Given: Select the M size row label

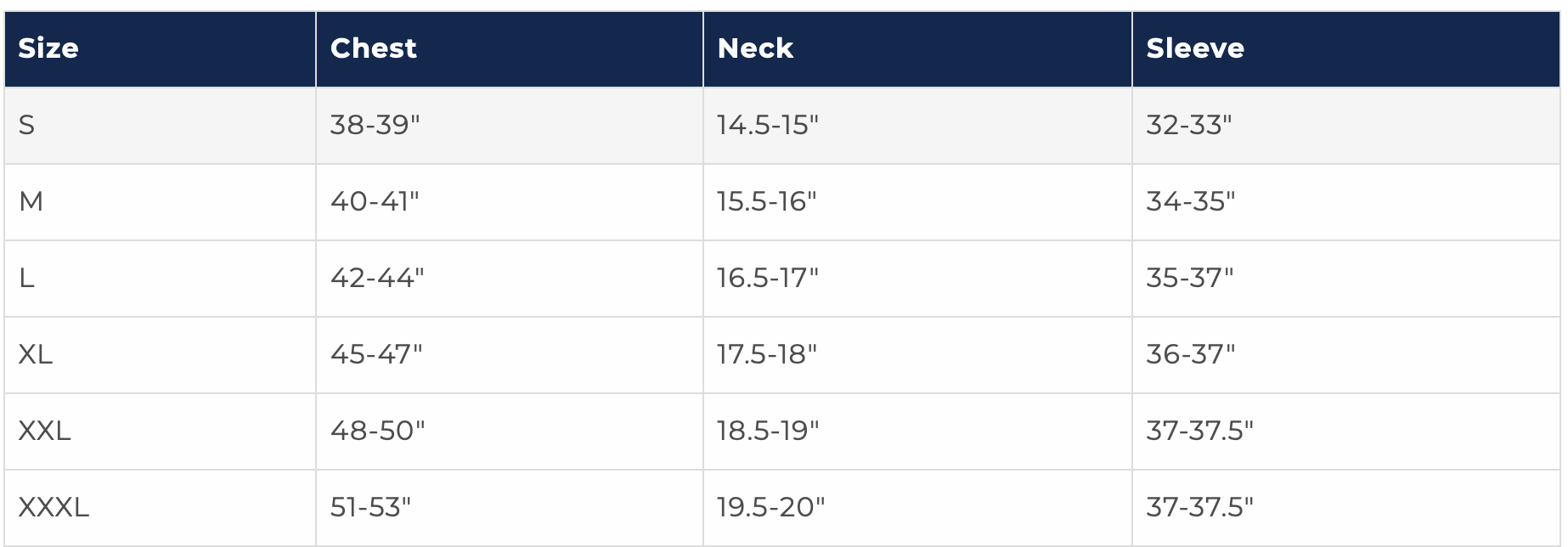Looking at the screenshot, I should click(x=31, y=202).
